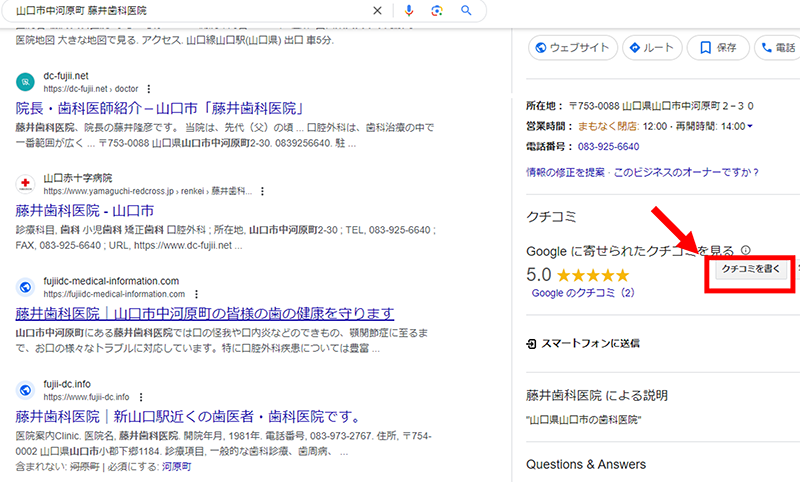Click the dc-fujii.net site name
Viewport: 800px width, 482px height.
66,76
